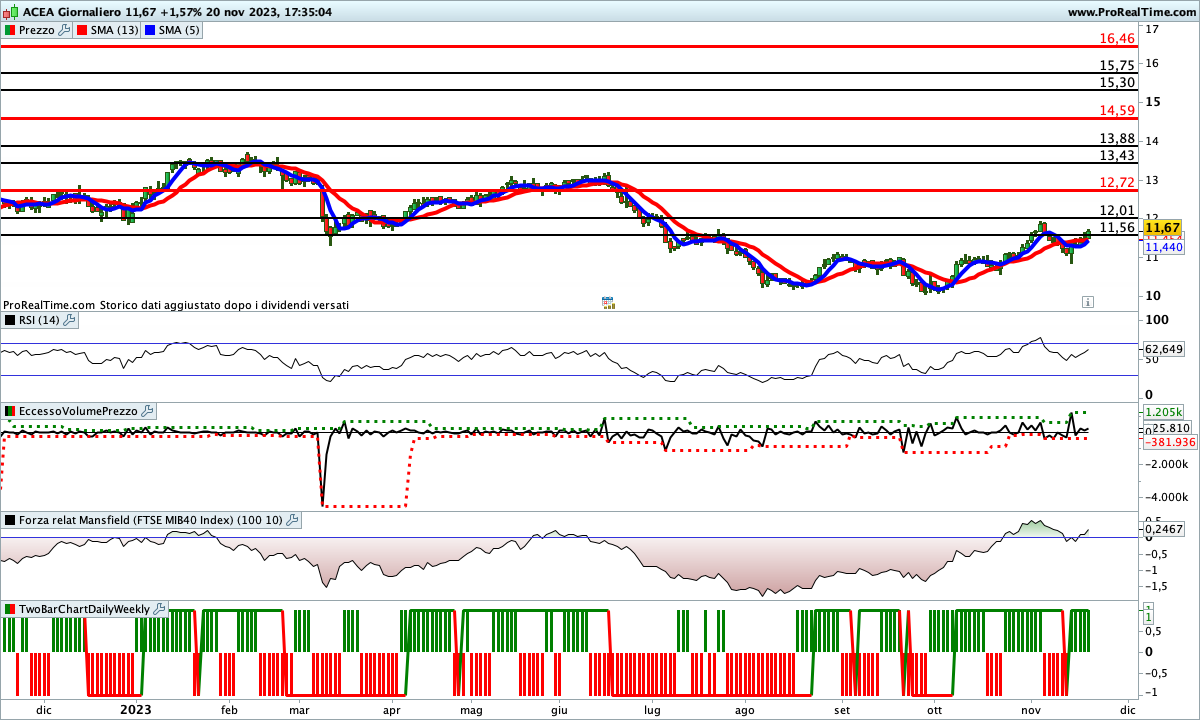Click the 0,2467 Mansfield value tag
The height and width of the screenshot is (720, 1200).
click(1163, 528)
